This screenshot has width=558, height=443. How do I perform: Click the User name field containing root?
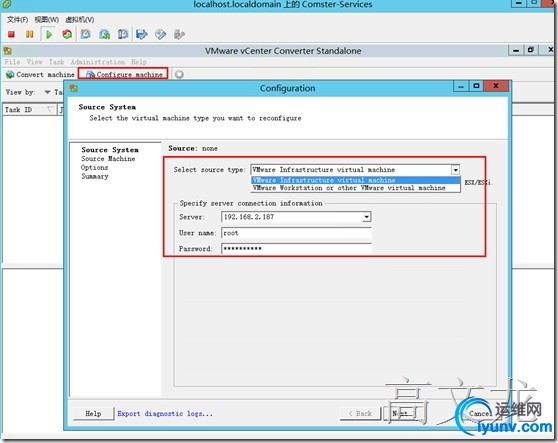click(296, 233)
